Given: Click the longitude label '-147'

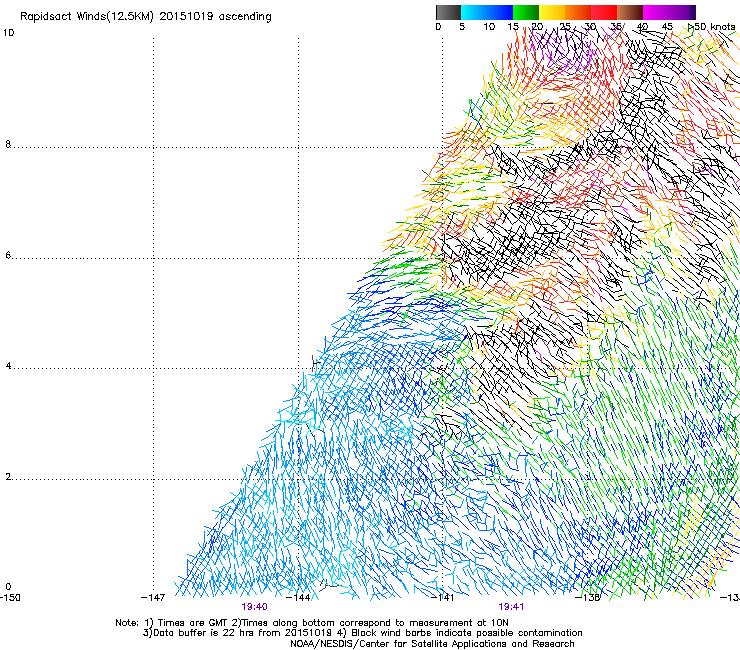Looking at the screenshot, I should [153, 598].
